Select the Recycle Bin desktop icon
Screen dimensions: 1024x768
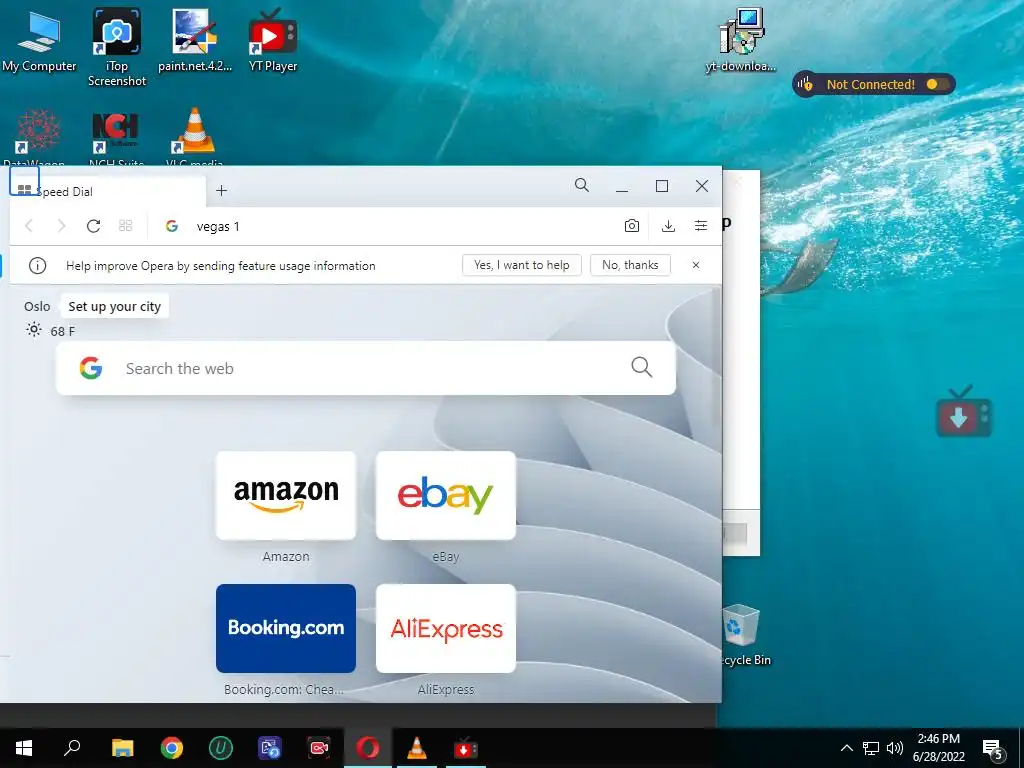743,635
